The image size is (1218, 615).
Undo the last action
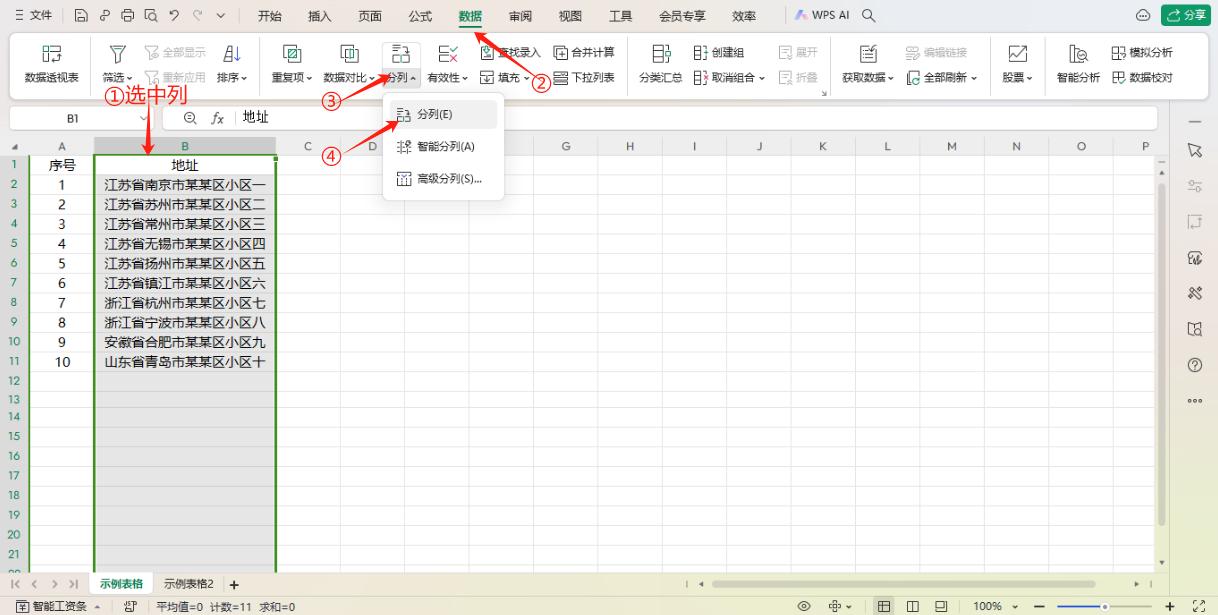tap(173, 16)
